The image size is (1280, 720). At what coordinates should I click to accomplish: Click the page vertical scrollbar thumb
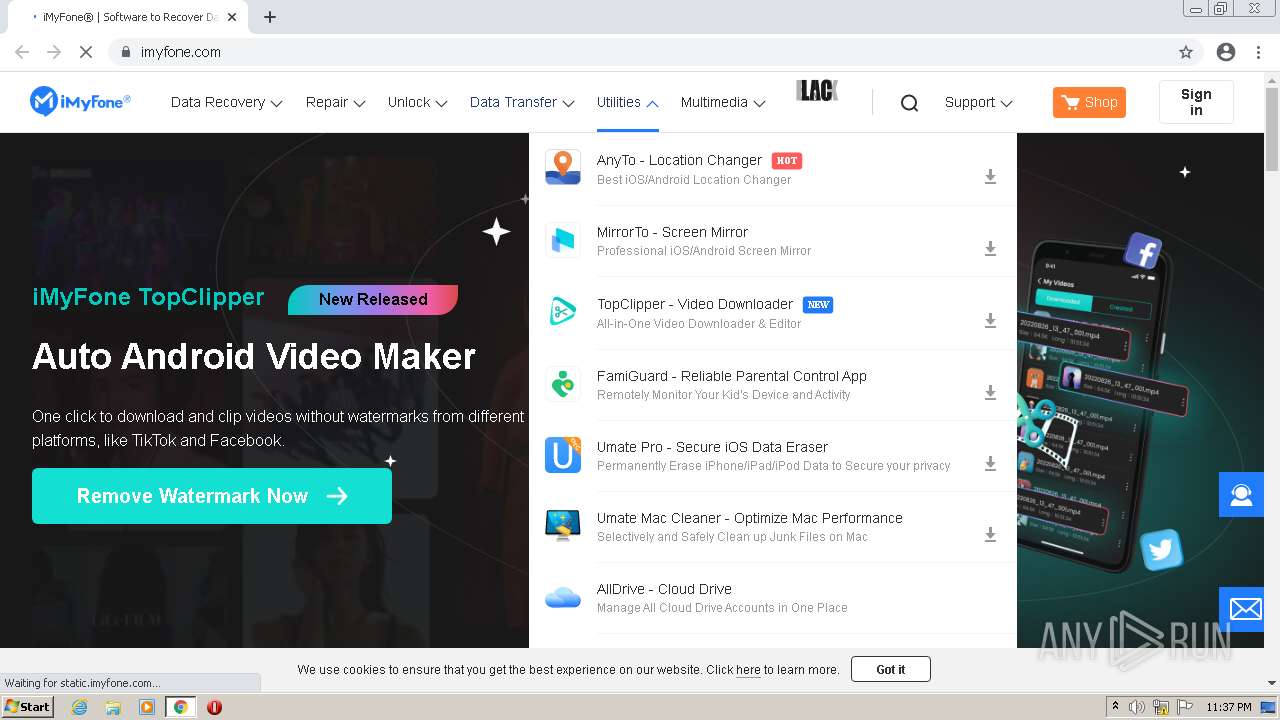[x=1272, y=130]
